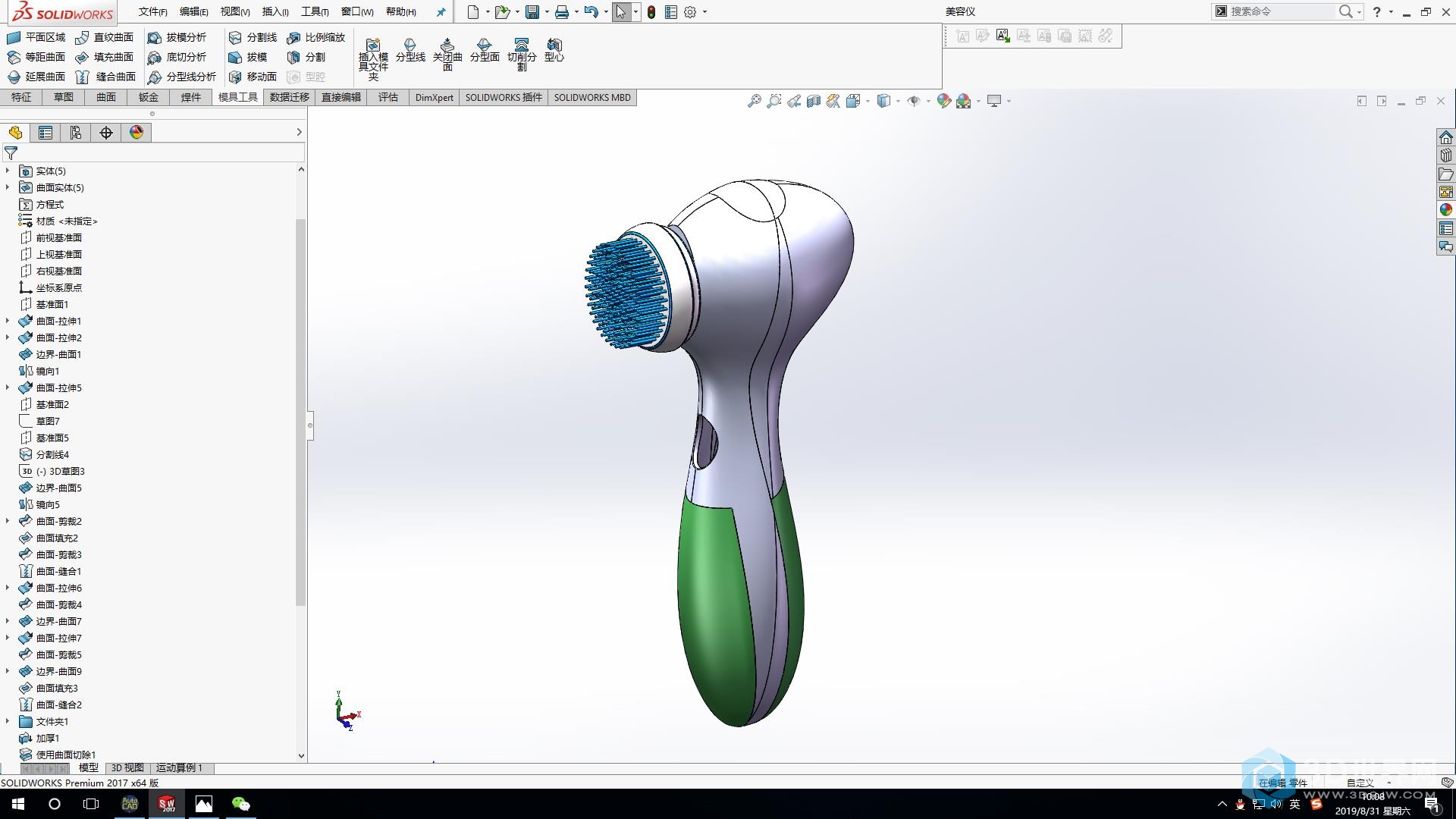Image resolution: width=1456 pixels, height=819 pixels.
Task: Open the ConfigurationManager tab
Action: click(x=76, y=133)
